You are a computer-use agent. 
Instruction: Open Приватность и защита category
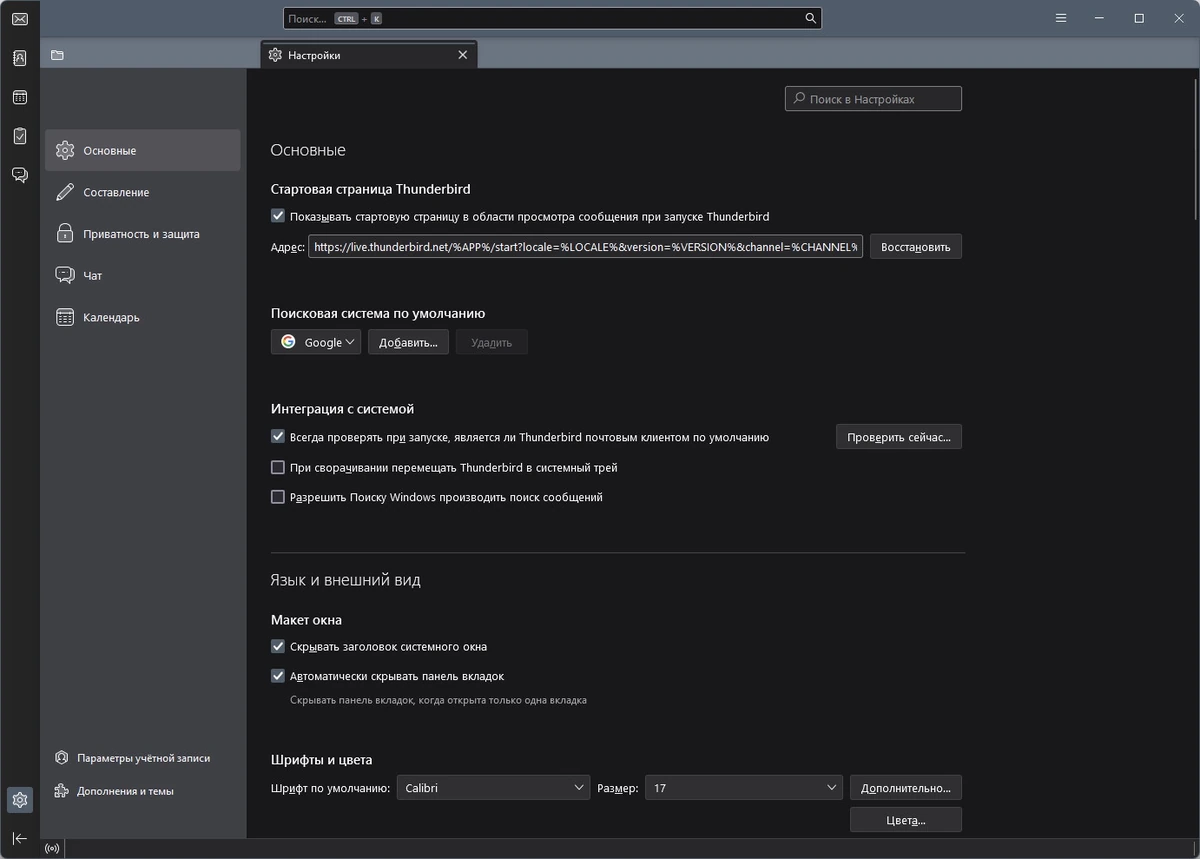pyautogui.click(x=143, y=234)
